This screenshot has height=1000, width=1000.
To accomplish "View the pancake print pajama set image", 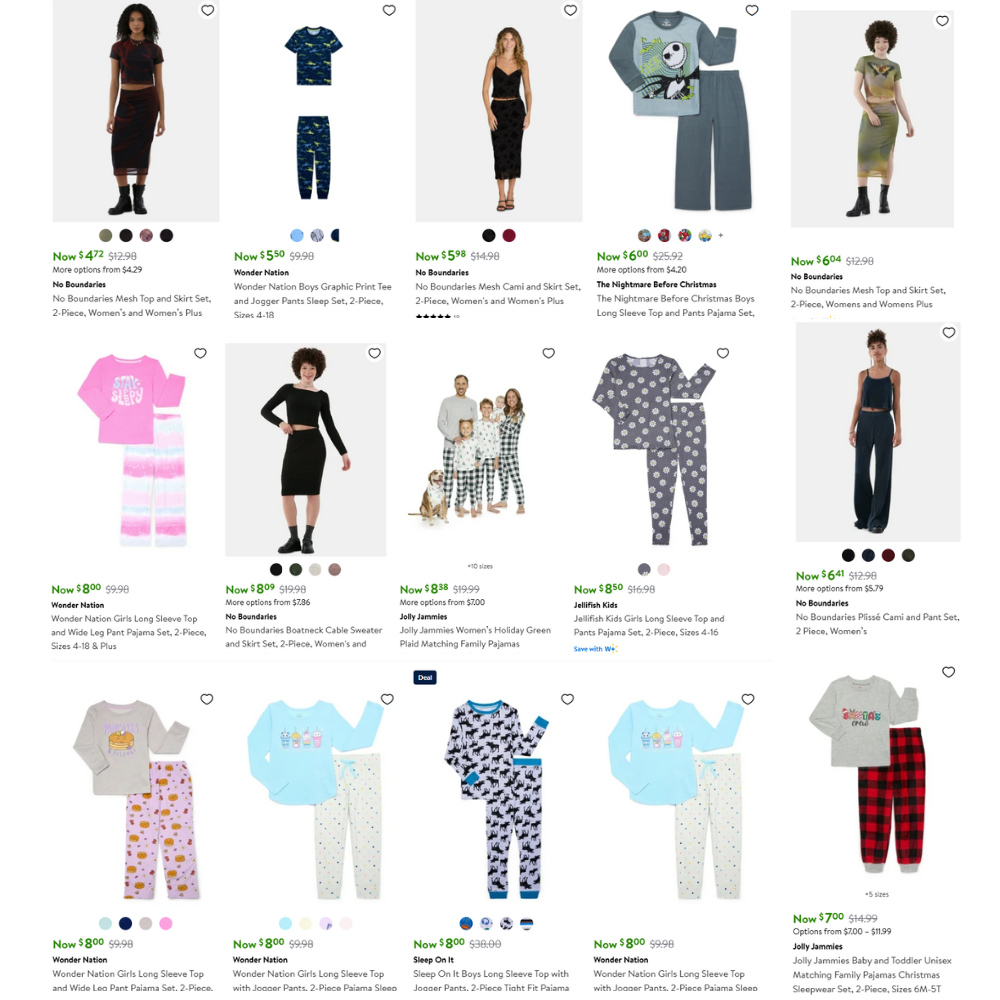I will 136,799.
